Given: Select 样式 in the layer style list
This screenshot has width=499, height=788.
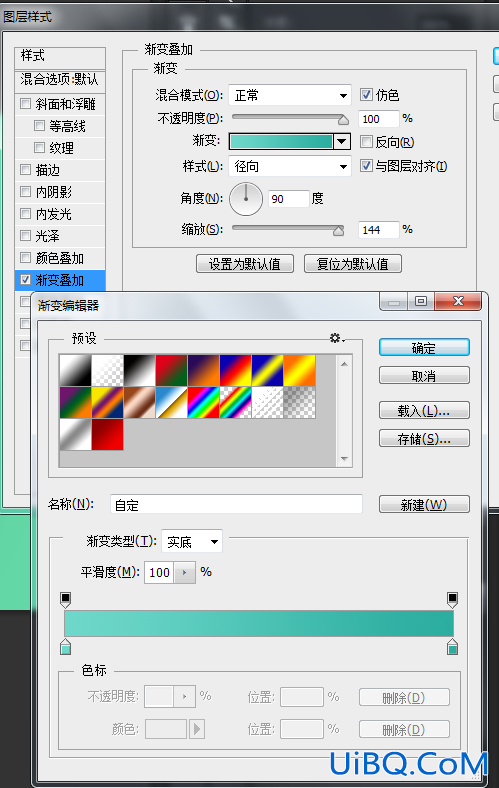Looking at the screenshot, I should point(60,56).
